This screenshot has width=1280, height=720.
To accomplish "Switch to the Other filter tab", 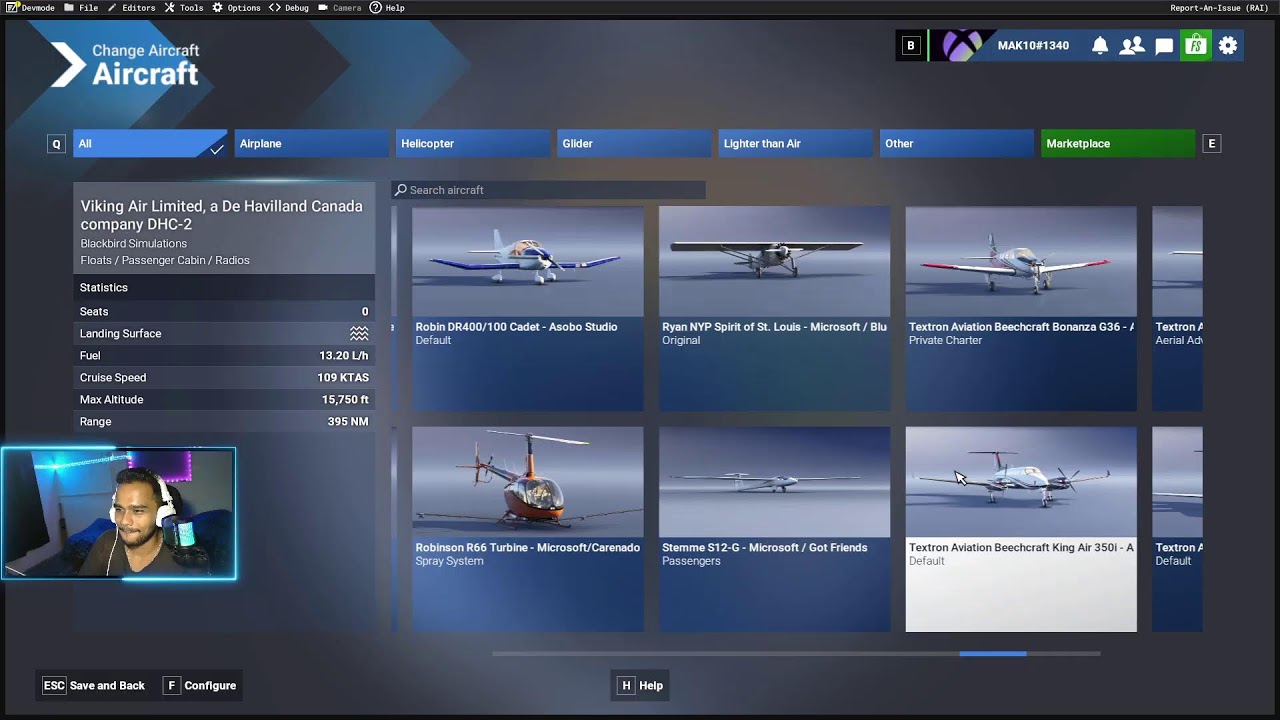I will click(x=956, y=144).
